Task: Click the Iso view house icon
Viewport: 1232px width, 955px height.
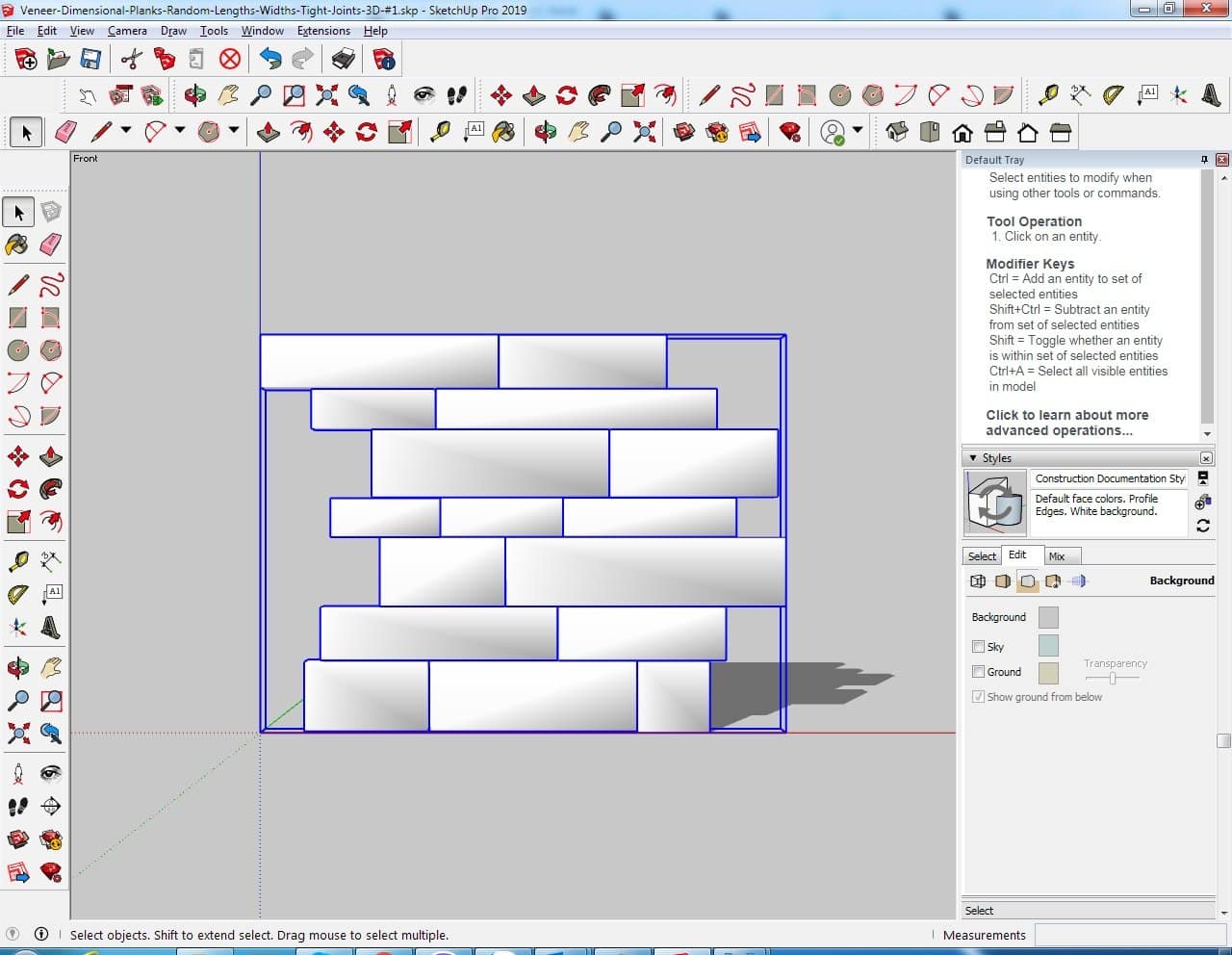Action: click(897, 132)
